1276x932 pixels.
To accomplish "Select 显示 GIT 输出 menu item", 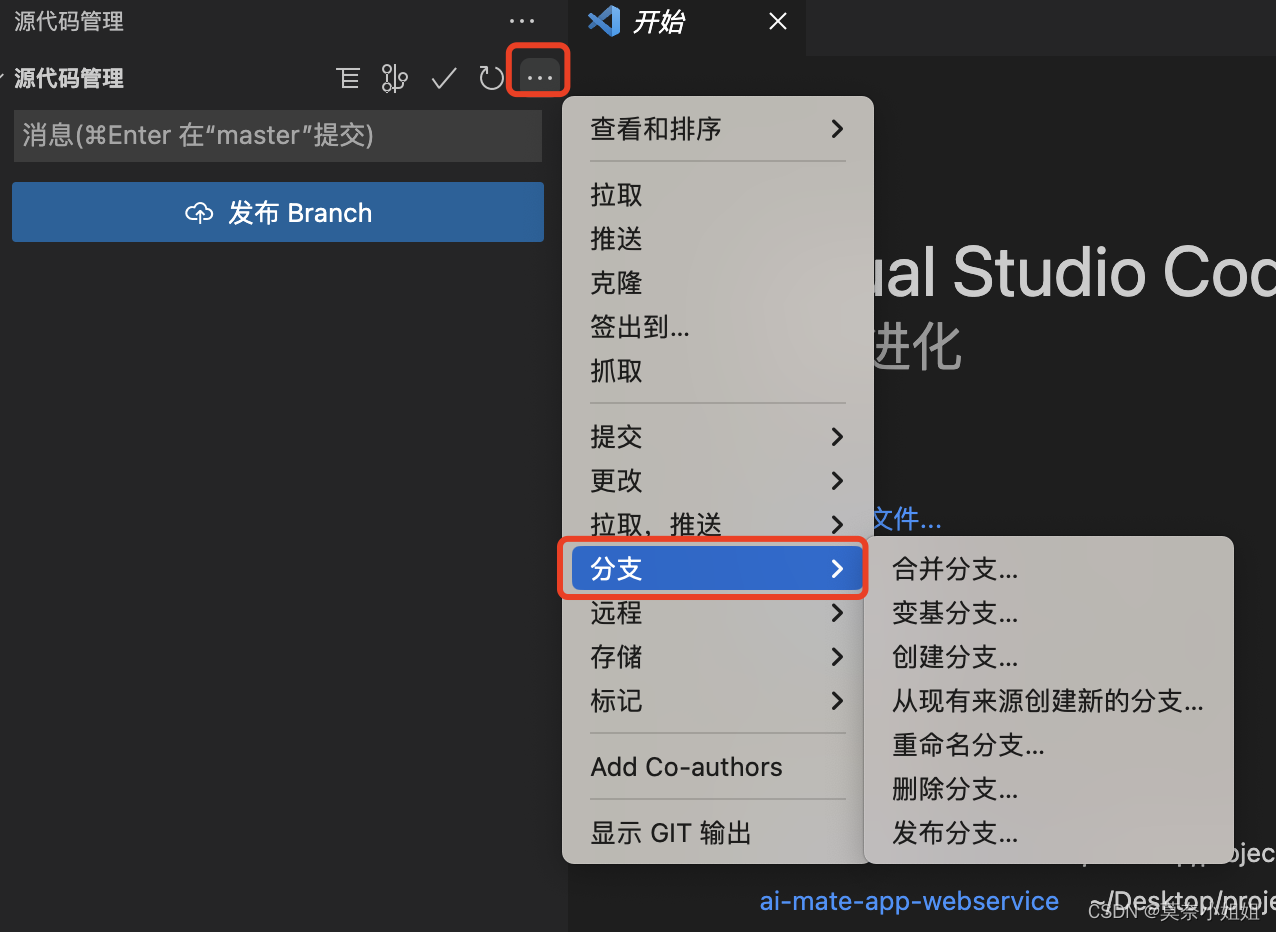I will click(x=671, y=833).
